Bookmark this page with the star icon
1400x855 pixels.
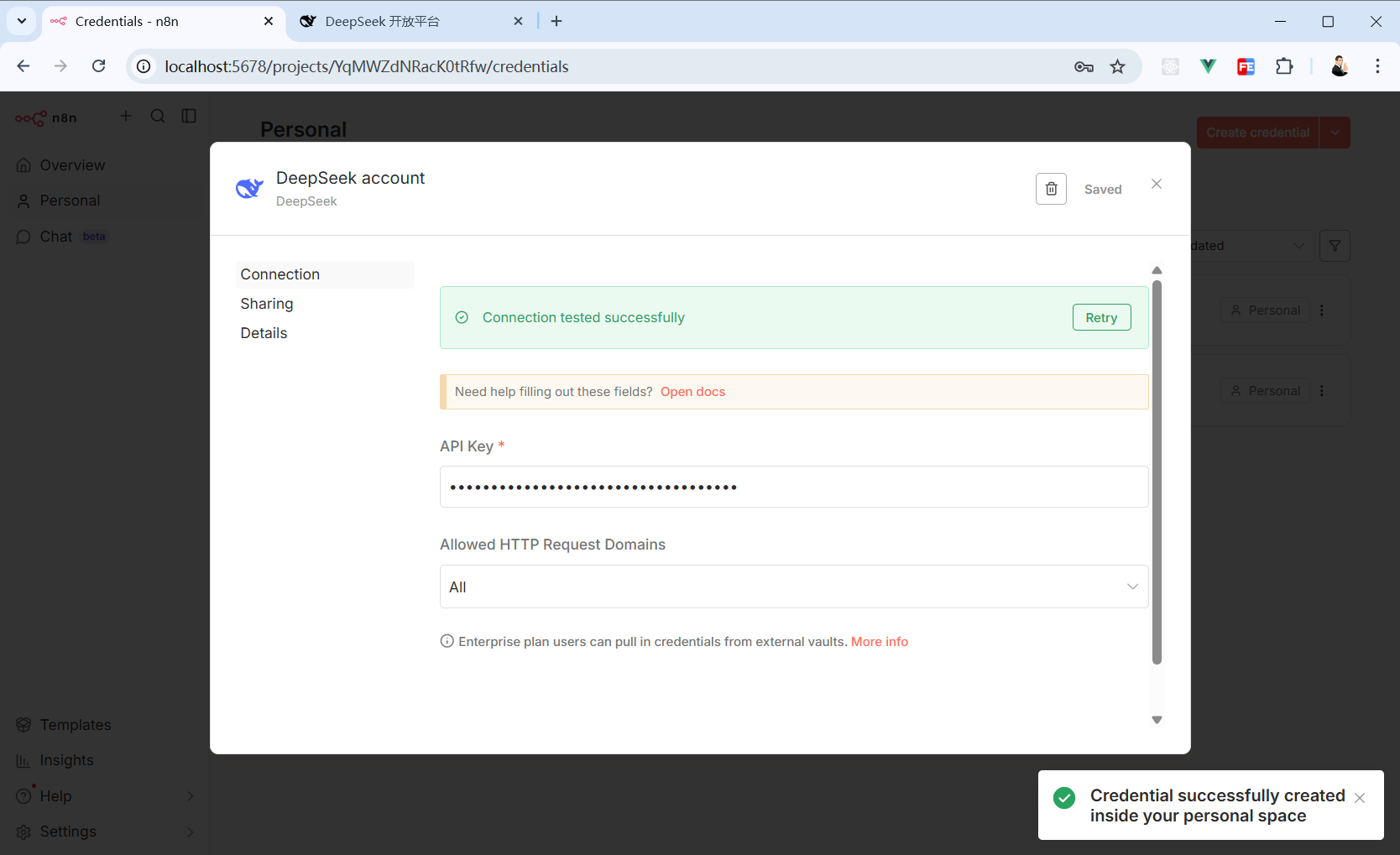click(1117, 66)
